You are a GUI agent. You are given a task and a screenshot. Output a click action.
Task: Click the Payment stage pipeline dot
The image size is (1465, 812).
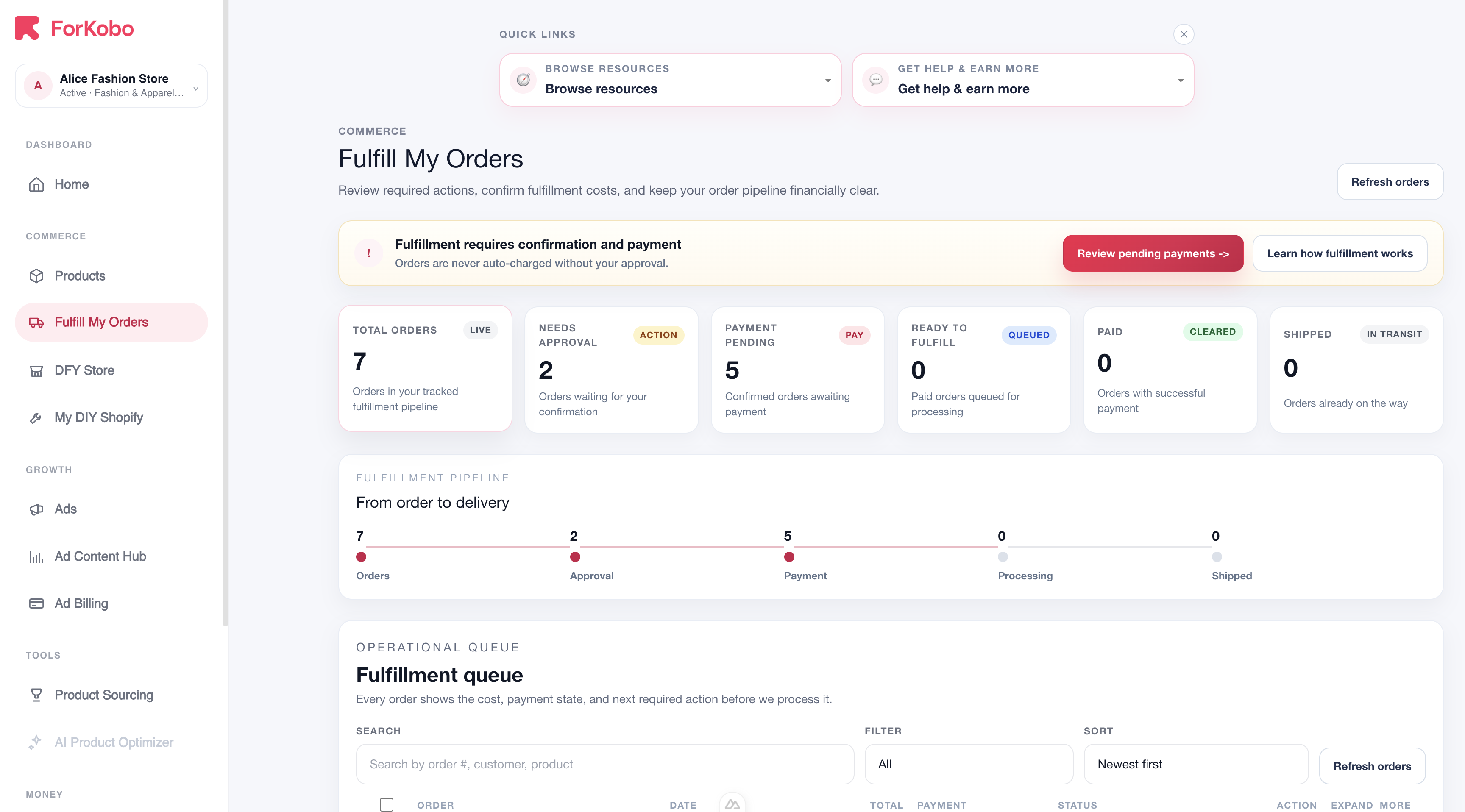789,557
